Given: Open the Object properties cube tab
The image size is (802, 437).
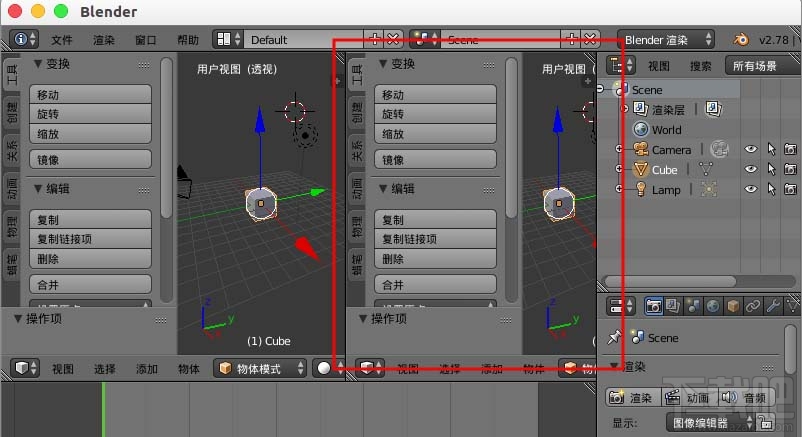Looking at the screenshot, I should tap(733, 306).
